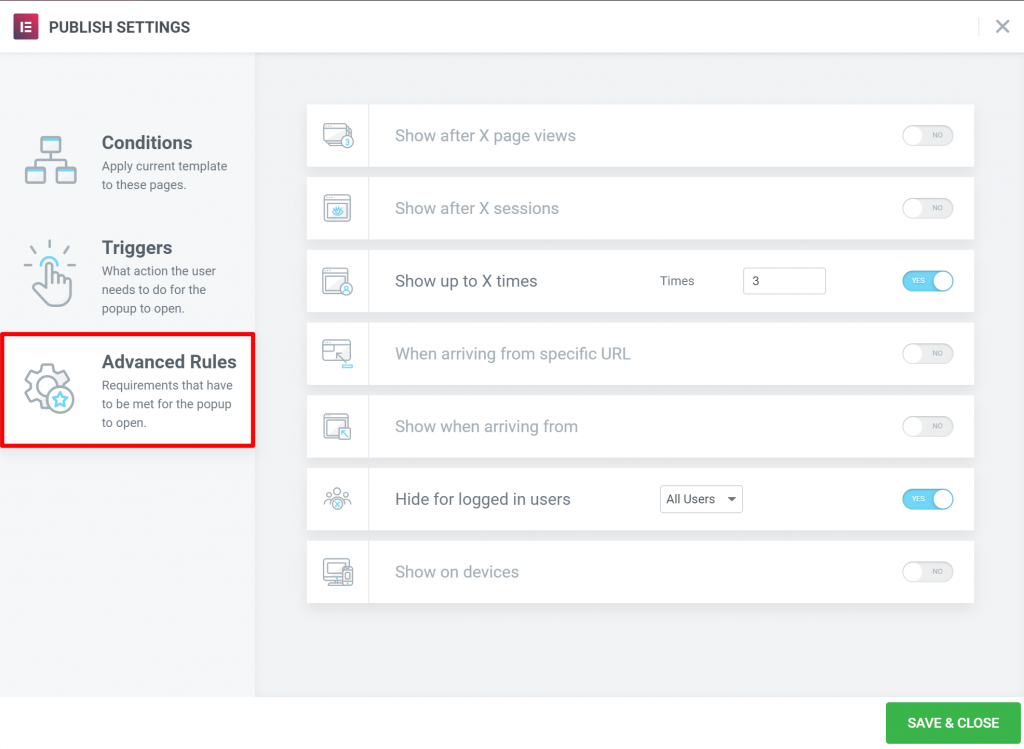The image size is (1024, 749).
Task: Turn off Hide for logged in users
Action: pos(927,499)
